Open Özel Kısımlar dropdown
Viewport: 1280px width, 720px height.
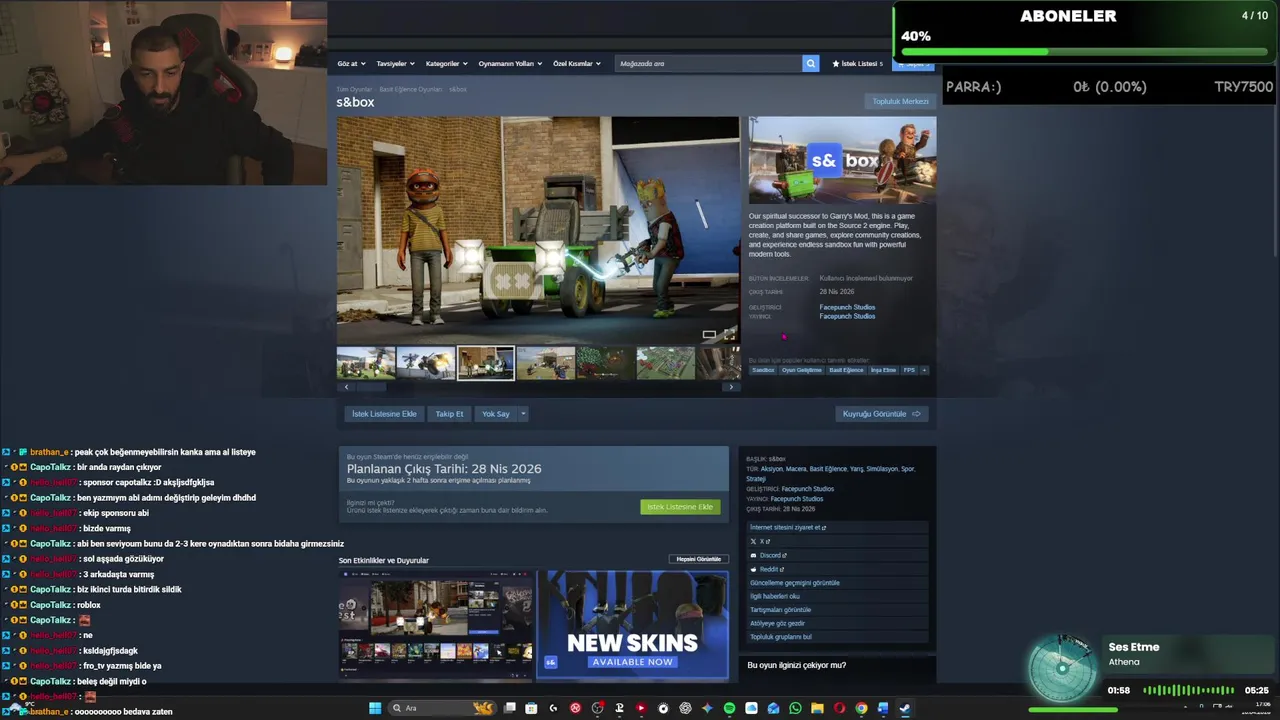(577, 63)
